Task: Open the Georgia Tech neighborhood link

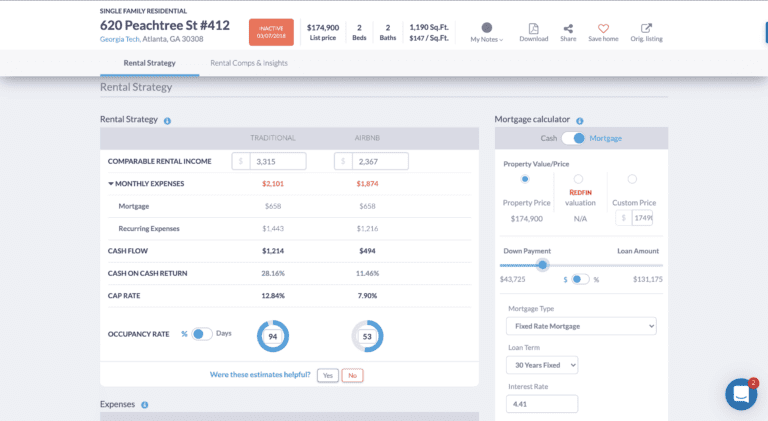Action: pos(119,39)
